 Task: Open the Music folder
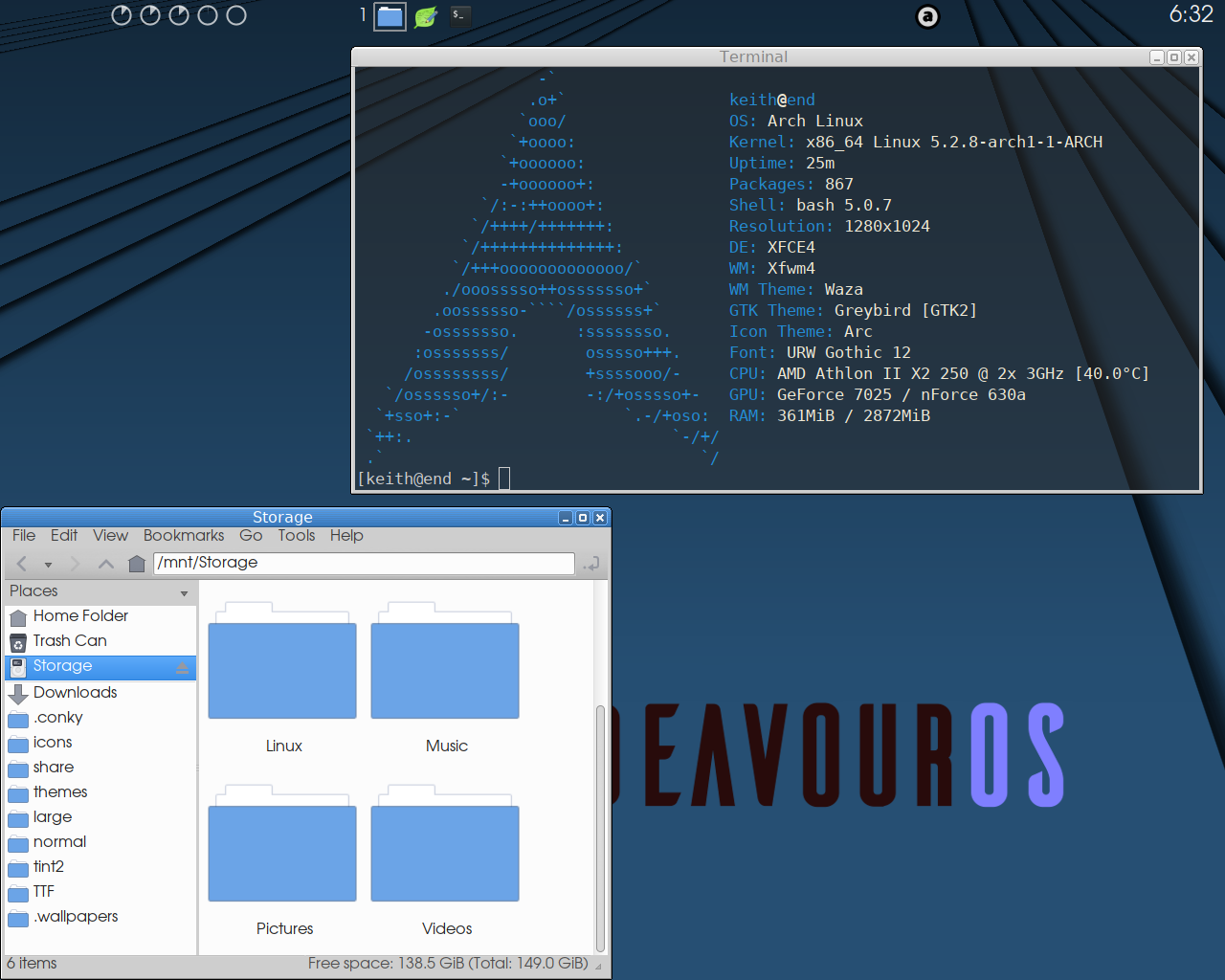point(446,679)
